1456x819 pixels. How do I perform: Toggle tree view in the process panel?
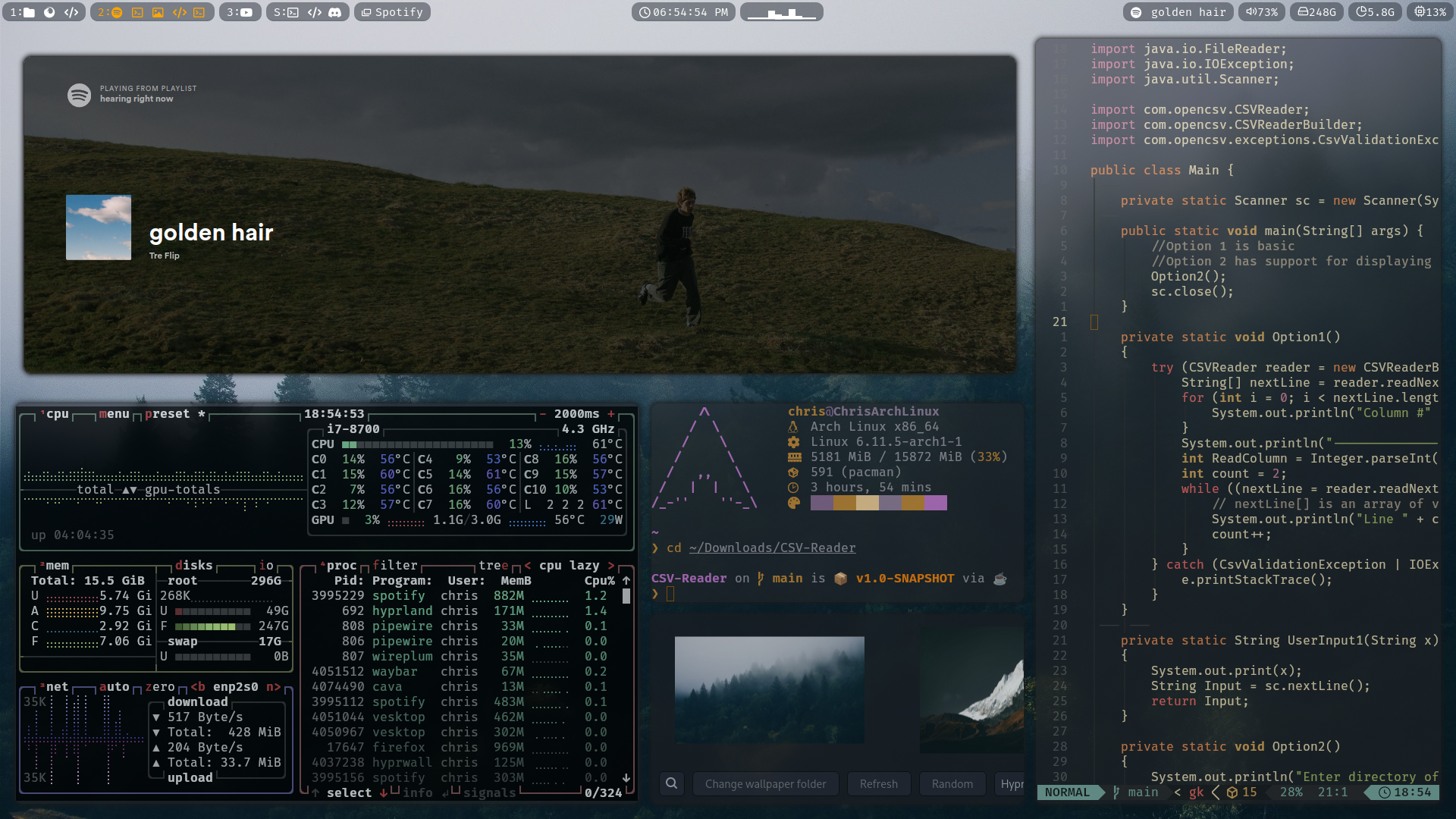coord(493,565)
